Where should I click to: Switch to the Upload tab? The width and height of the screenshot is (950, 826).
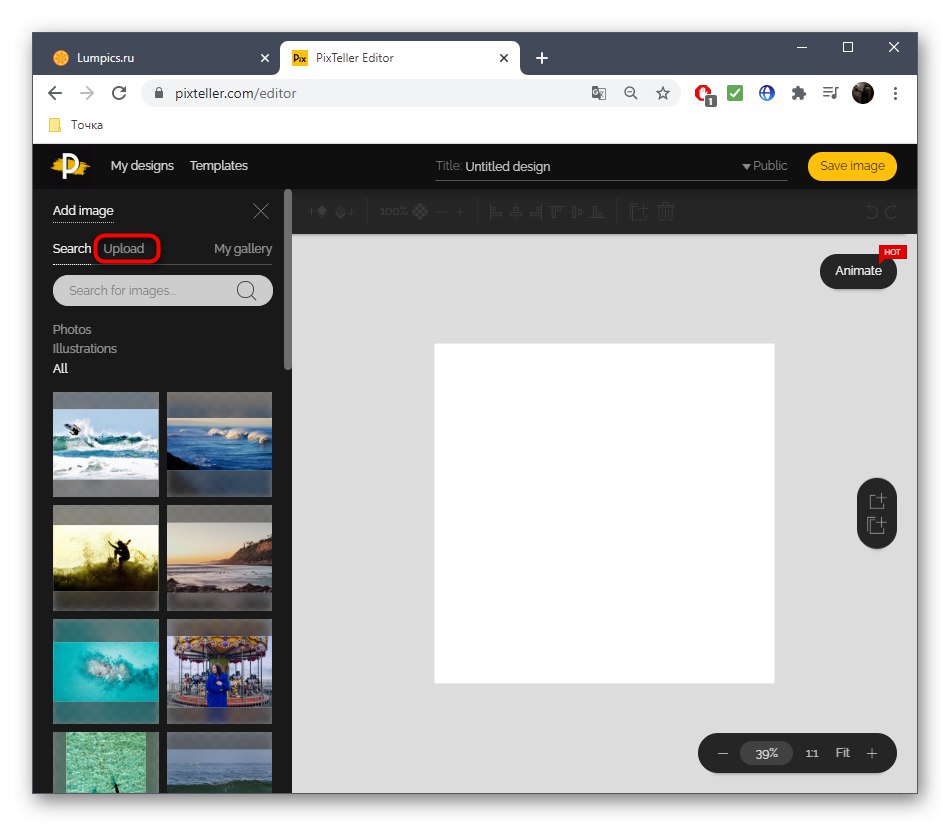click(127, 248)
